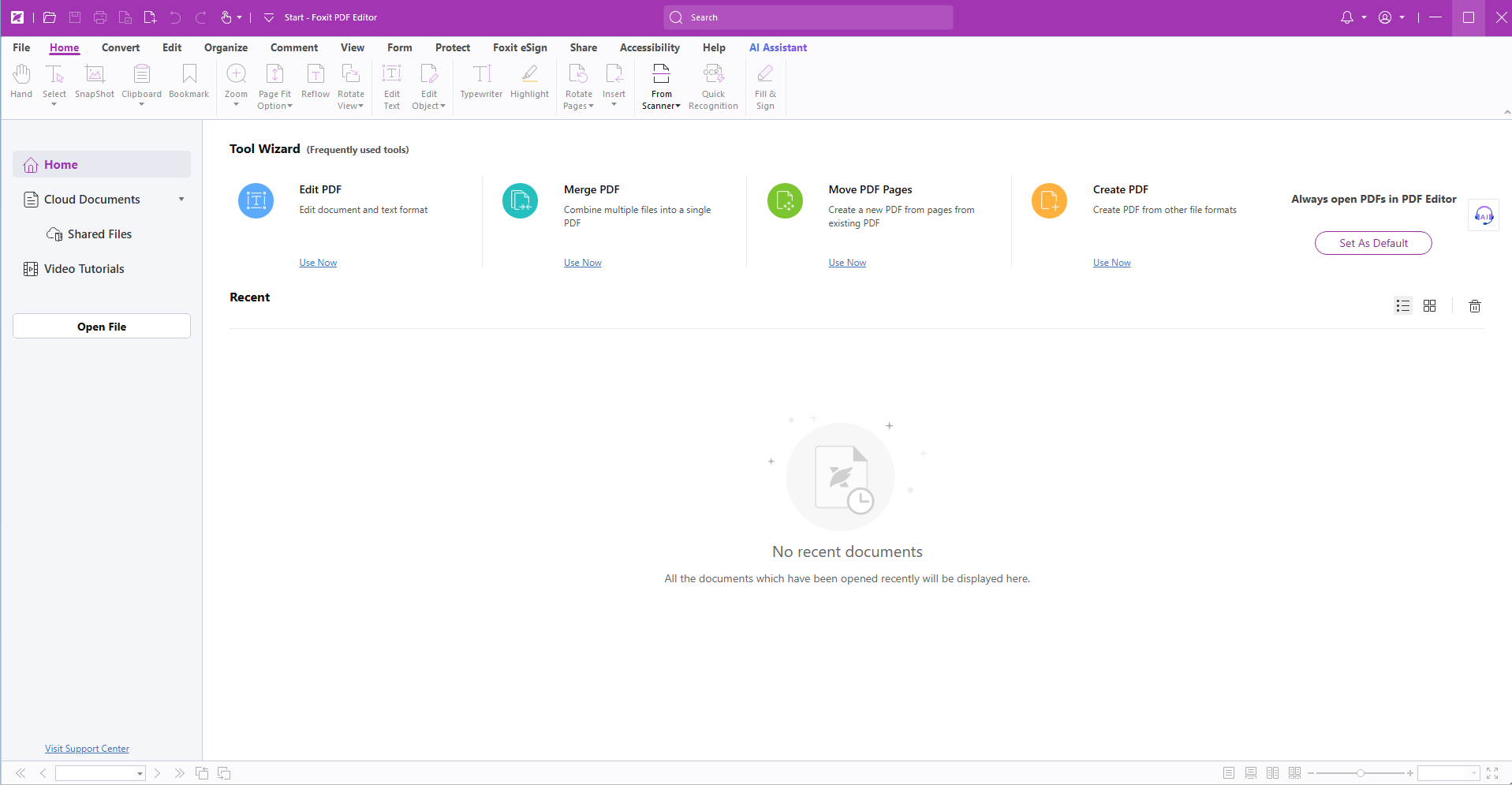Open Fill & Sign tool
The width and height of the screenshot is (1512, 785).
[x=765, y=87]
